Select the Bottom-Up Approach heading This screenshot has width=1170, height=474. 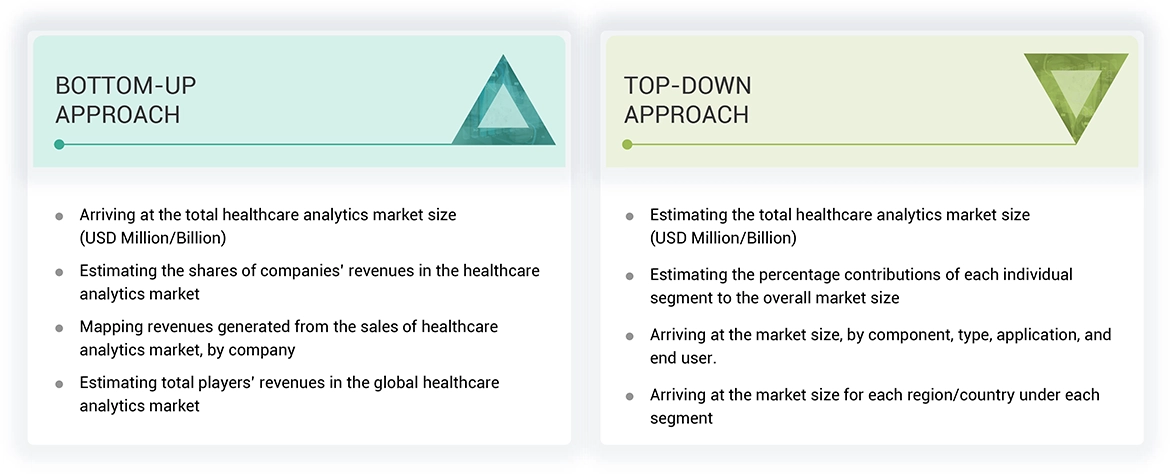pyautogui.click(x=118, y=100)
